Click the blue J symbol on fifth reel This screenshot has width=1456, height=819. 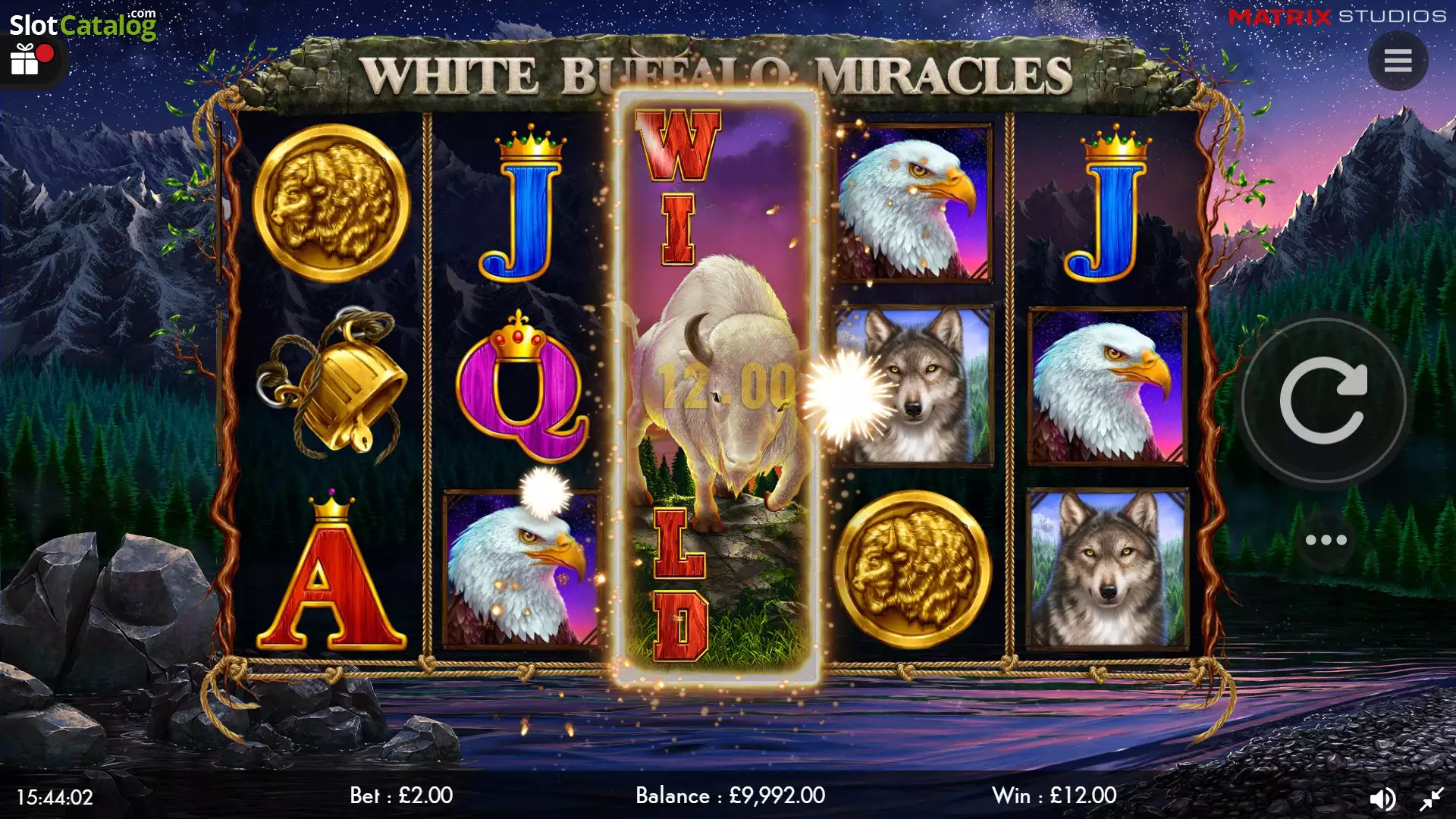(x=1108, y=203)
